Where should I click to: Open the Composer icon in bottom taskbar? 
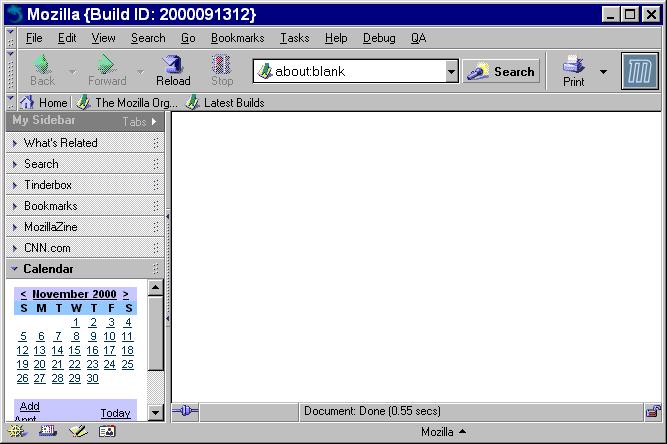pyautogui.click(x=78, y=432)
